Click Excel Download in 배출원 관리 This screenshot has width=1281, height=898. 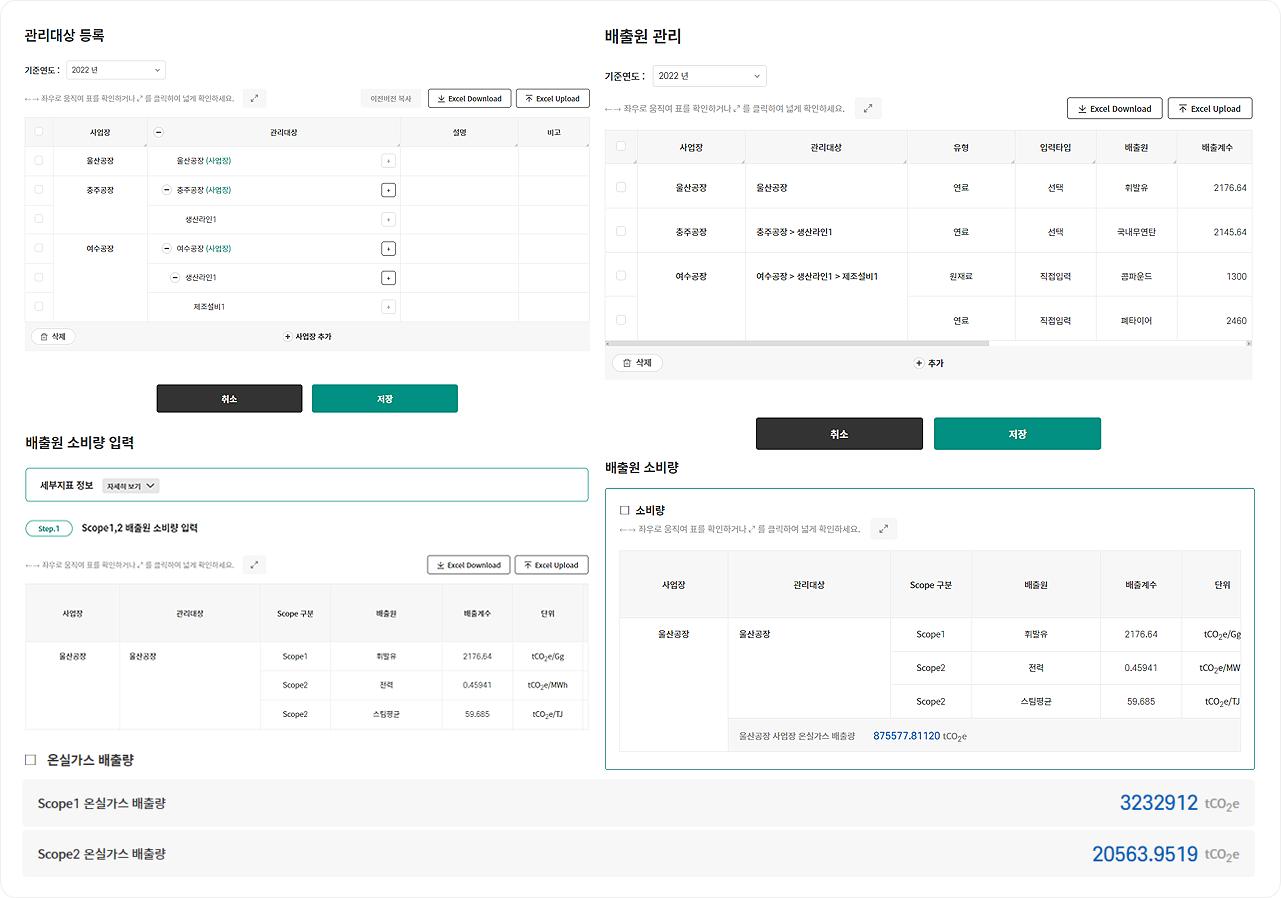pos(1115,108)
